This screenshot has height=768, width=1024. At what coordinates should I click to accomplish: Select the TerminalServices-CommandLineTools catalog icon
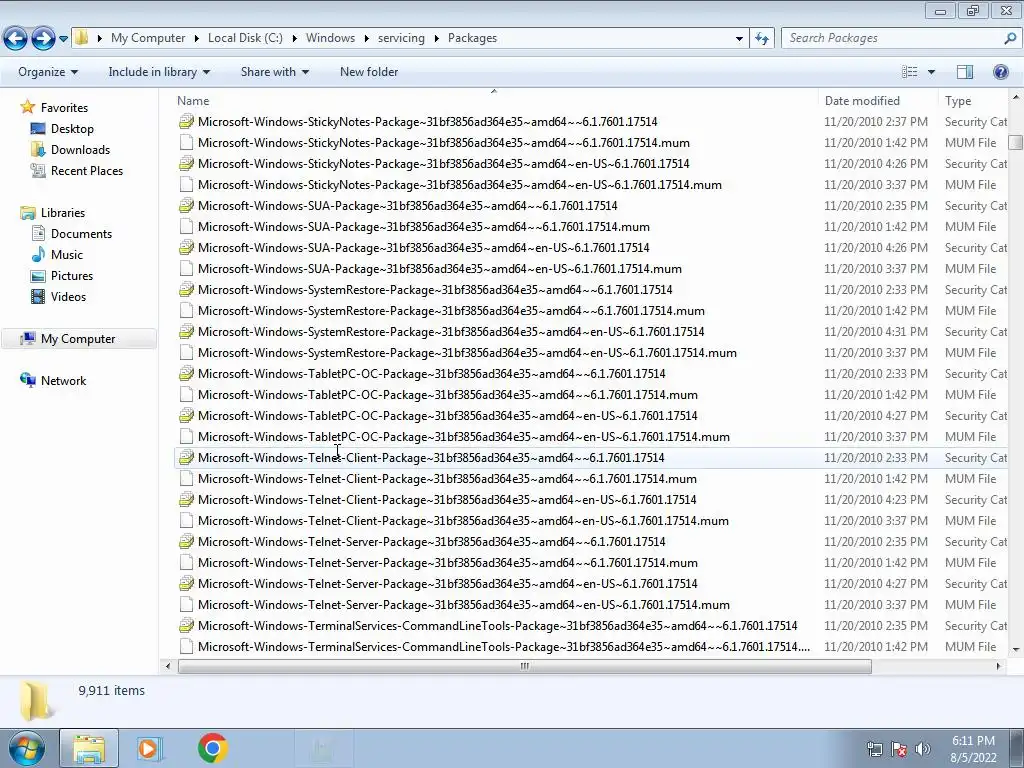click(186, 626)
